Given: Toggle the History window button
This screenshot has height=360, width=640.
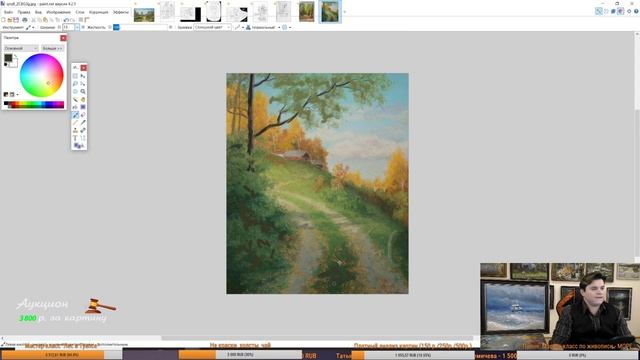Looking at the screenshot, I should (x=606, y=11).
